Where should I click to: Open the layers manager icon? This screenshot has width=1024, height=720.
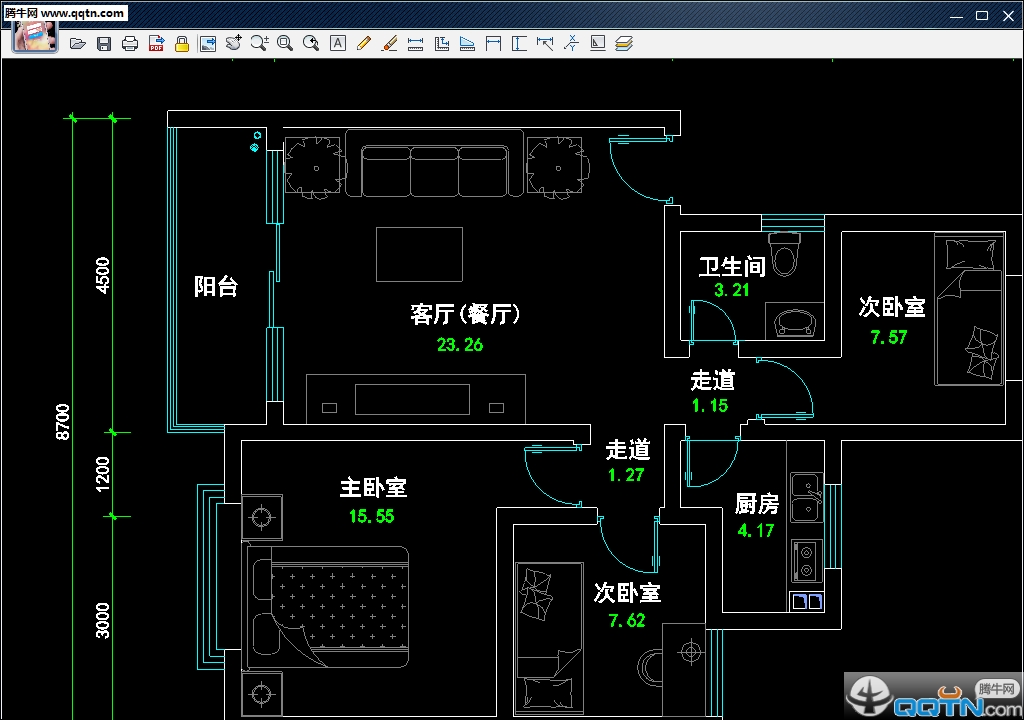pyautogui.click(x=624, y=43)
